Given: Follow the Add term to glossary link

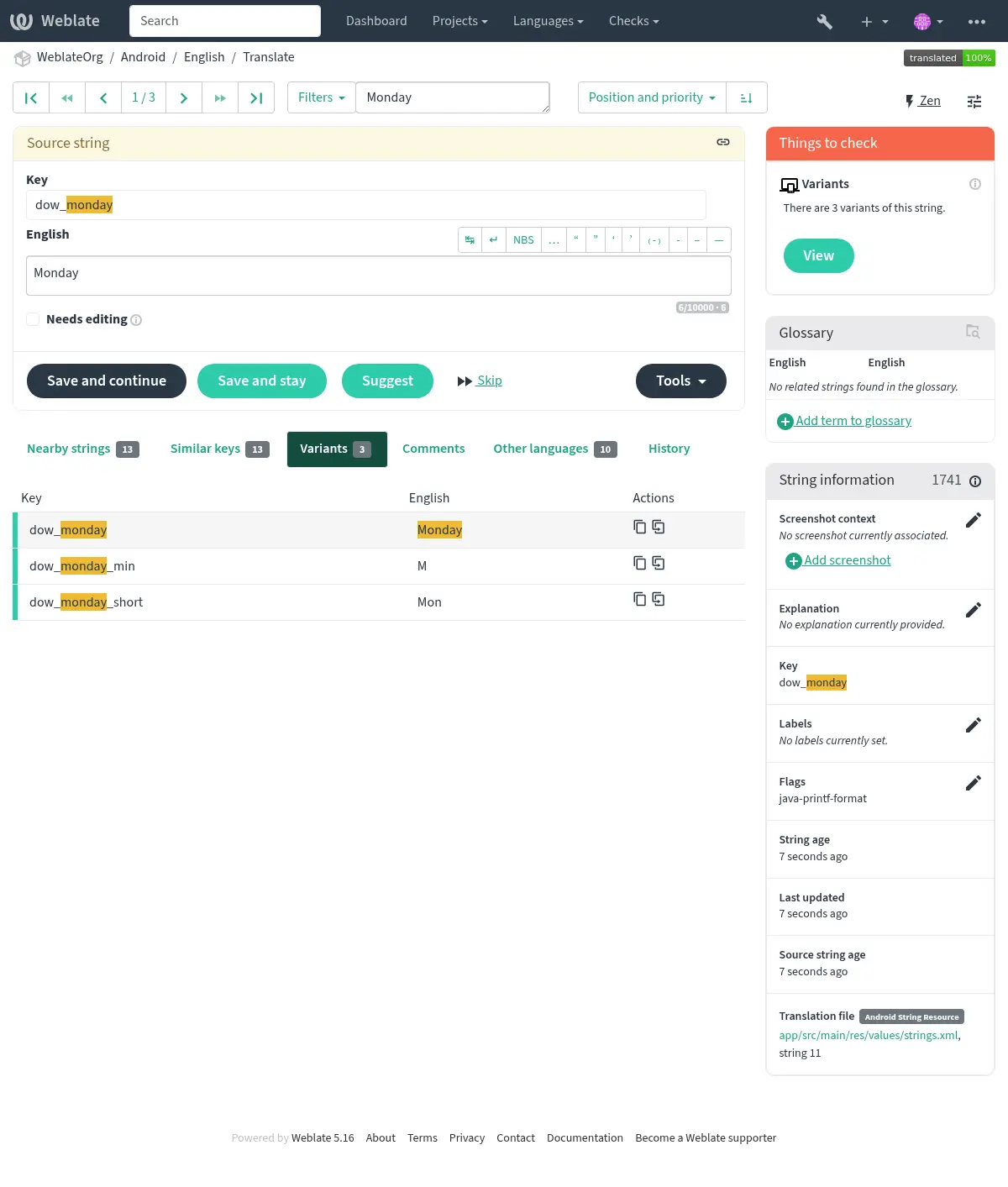Looking at the screenshot, I should point(853,421).
